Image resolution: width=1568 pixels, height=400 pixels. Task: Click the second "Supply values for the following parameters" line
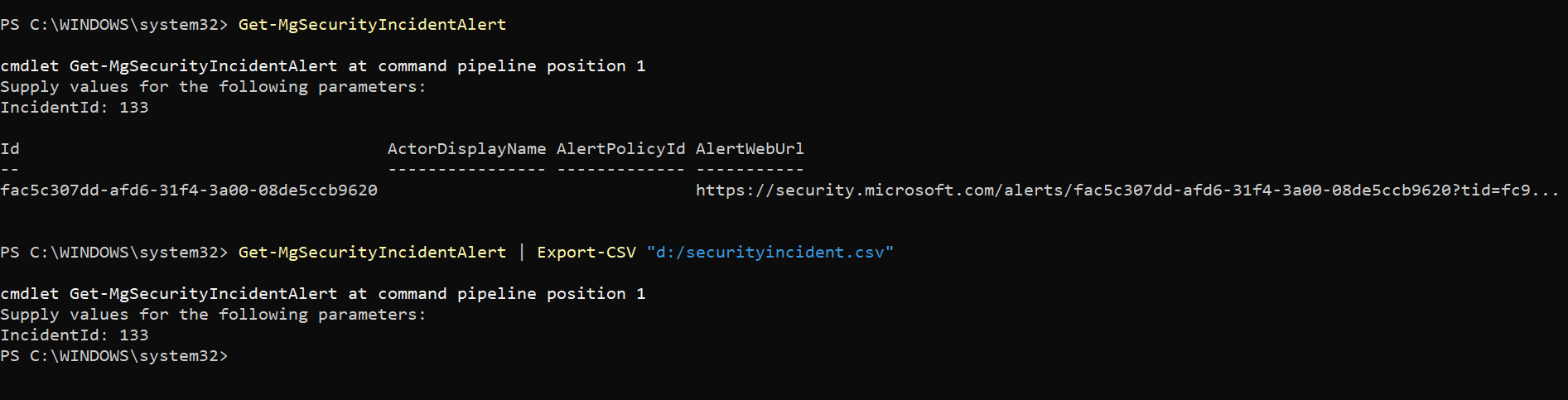pos(213,315)
